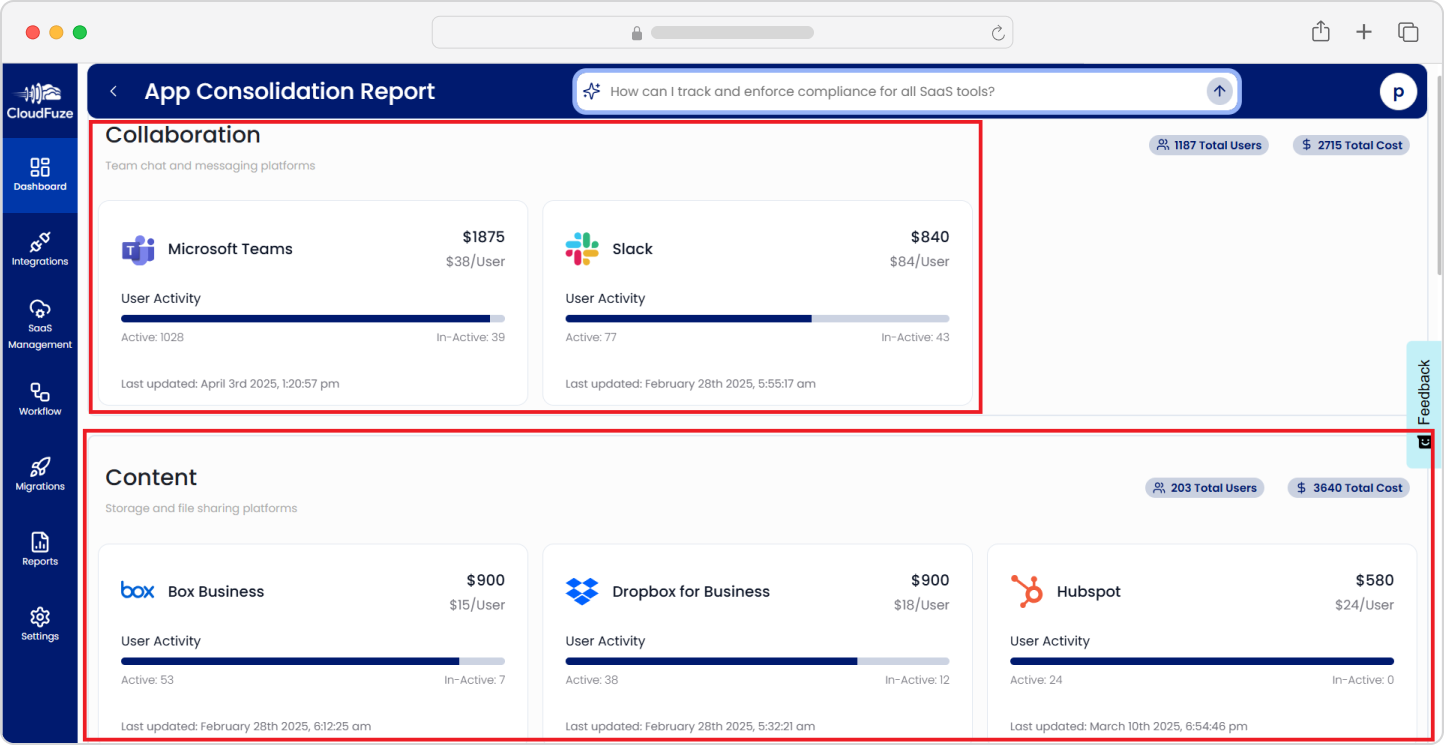
Task: Open the Dashboard sidebar item
Action: point(40,175)
